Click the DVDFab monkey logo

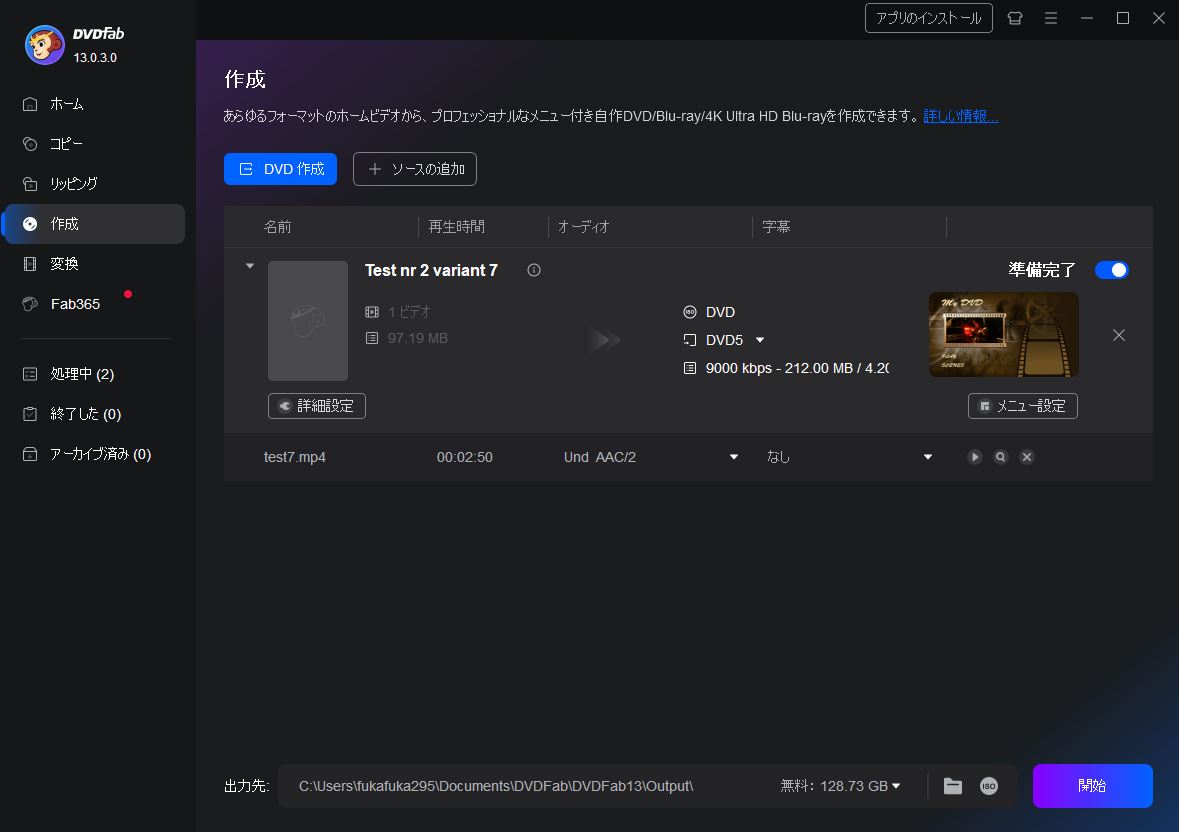coord(44,45)
